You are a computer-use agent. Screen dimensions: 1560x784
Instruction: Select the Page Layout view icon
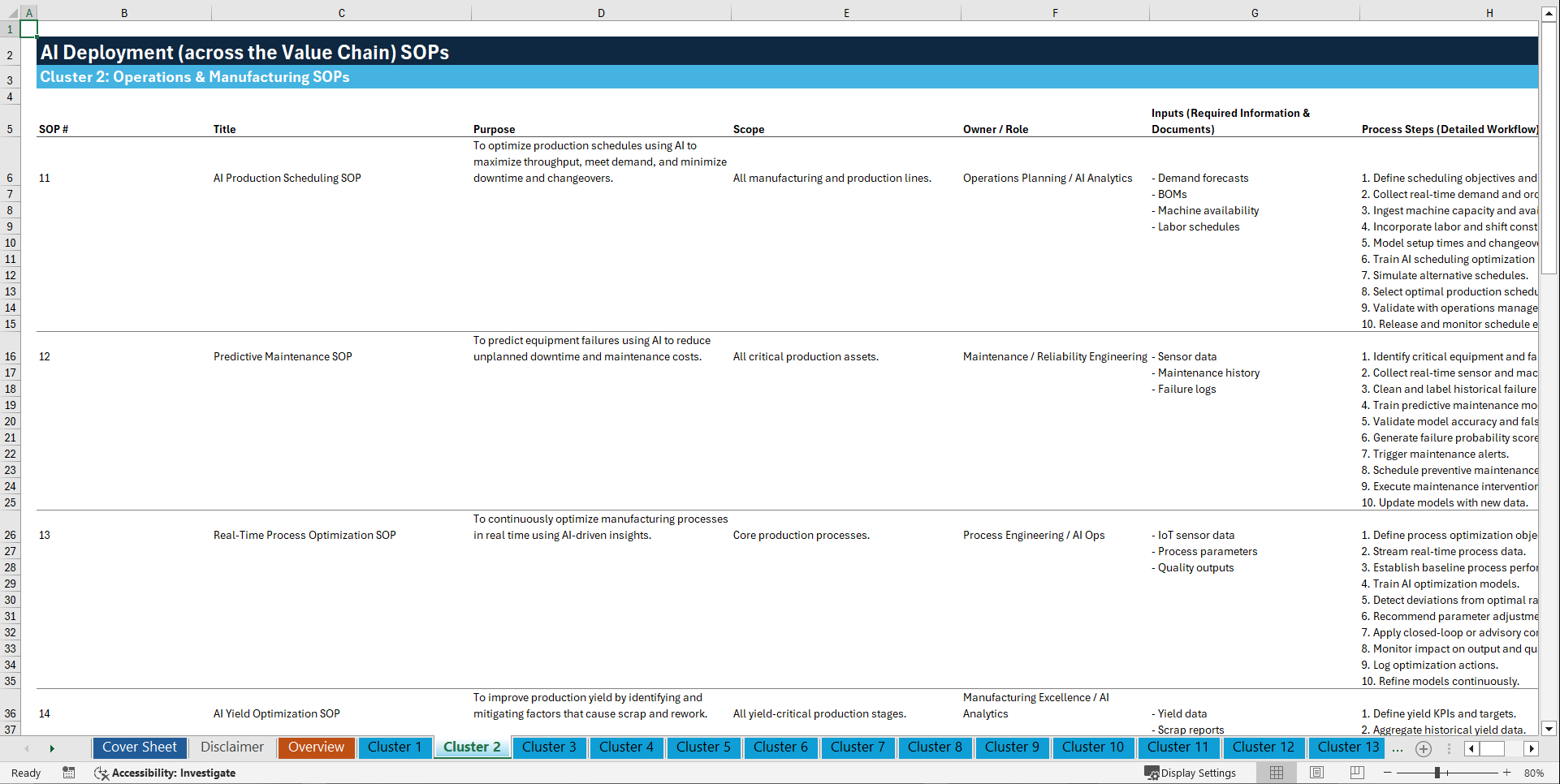tap(1316, 773)
